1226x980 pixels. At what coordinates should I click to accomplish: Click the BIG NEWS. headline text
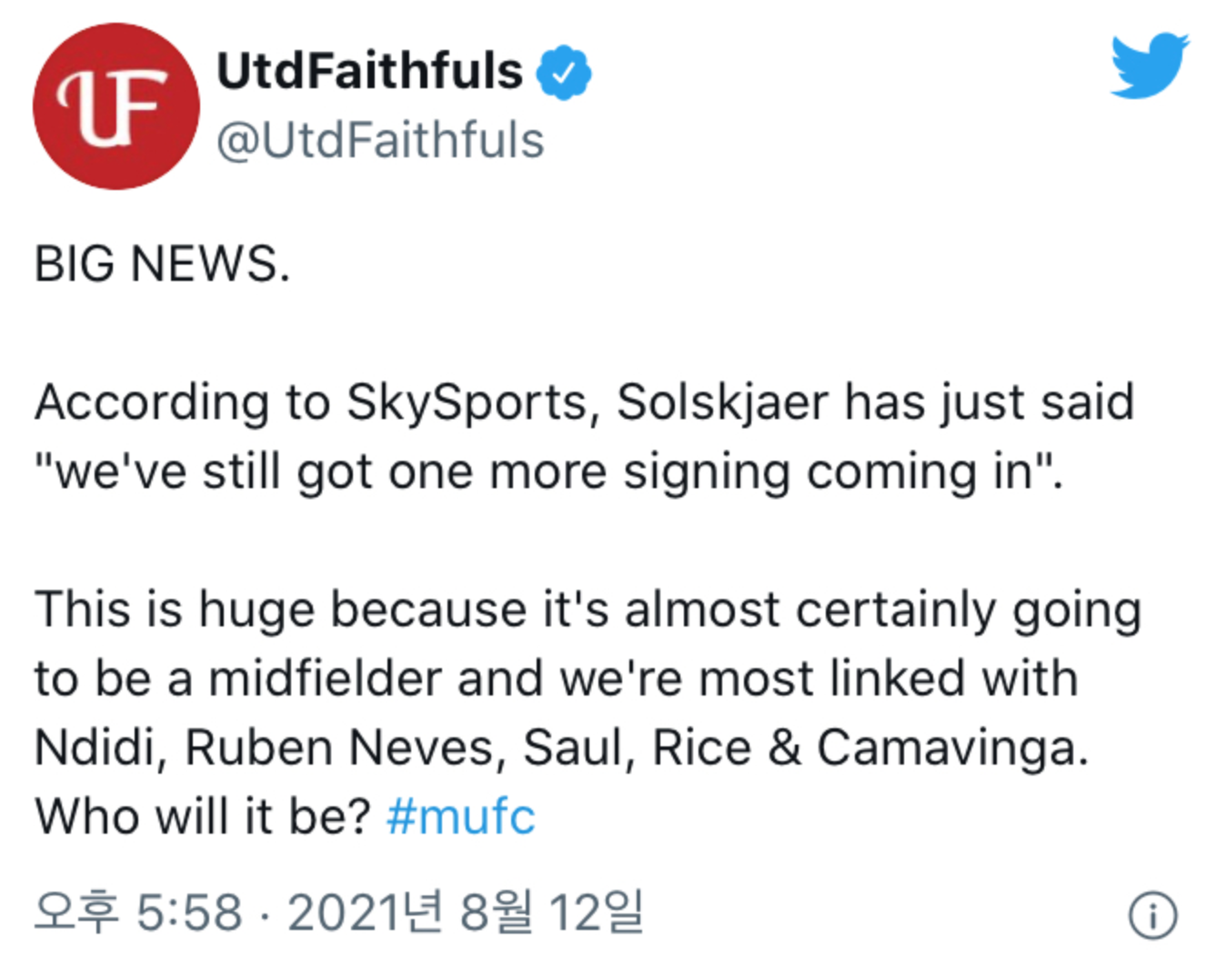tap(163, 265)
